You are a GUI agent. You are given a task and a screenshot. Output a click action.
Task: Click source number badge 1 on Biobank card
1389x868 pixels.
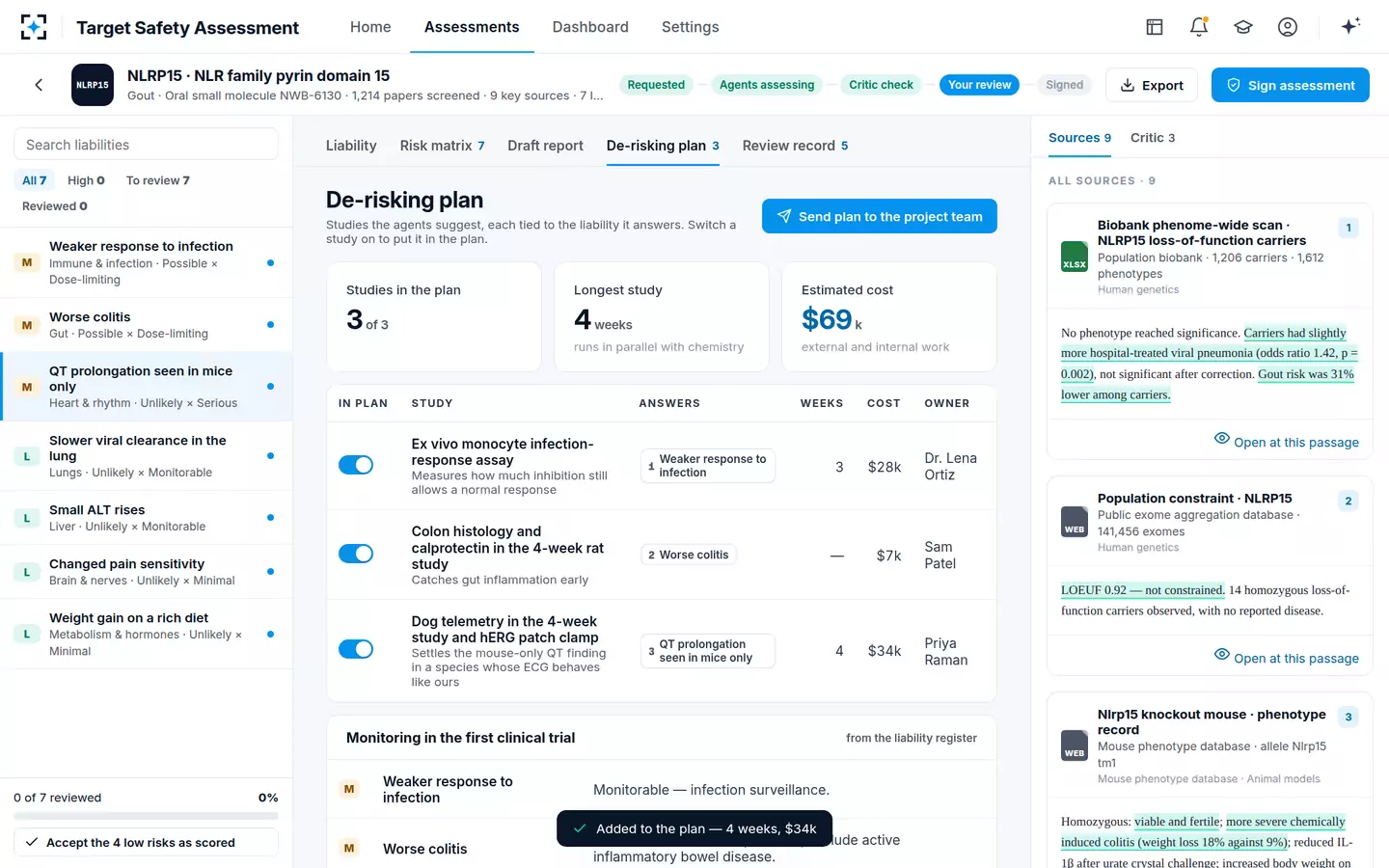[x=1348, y=228]
